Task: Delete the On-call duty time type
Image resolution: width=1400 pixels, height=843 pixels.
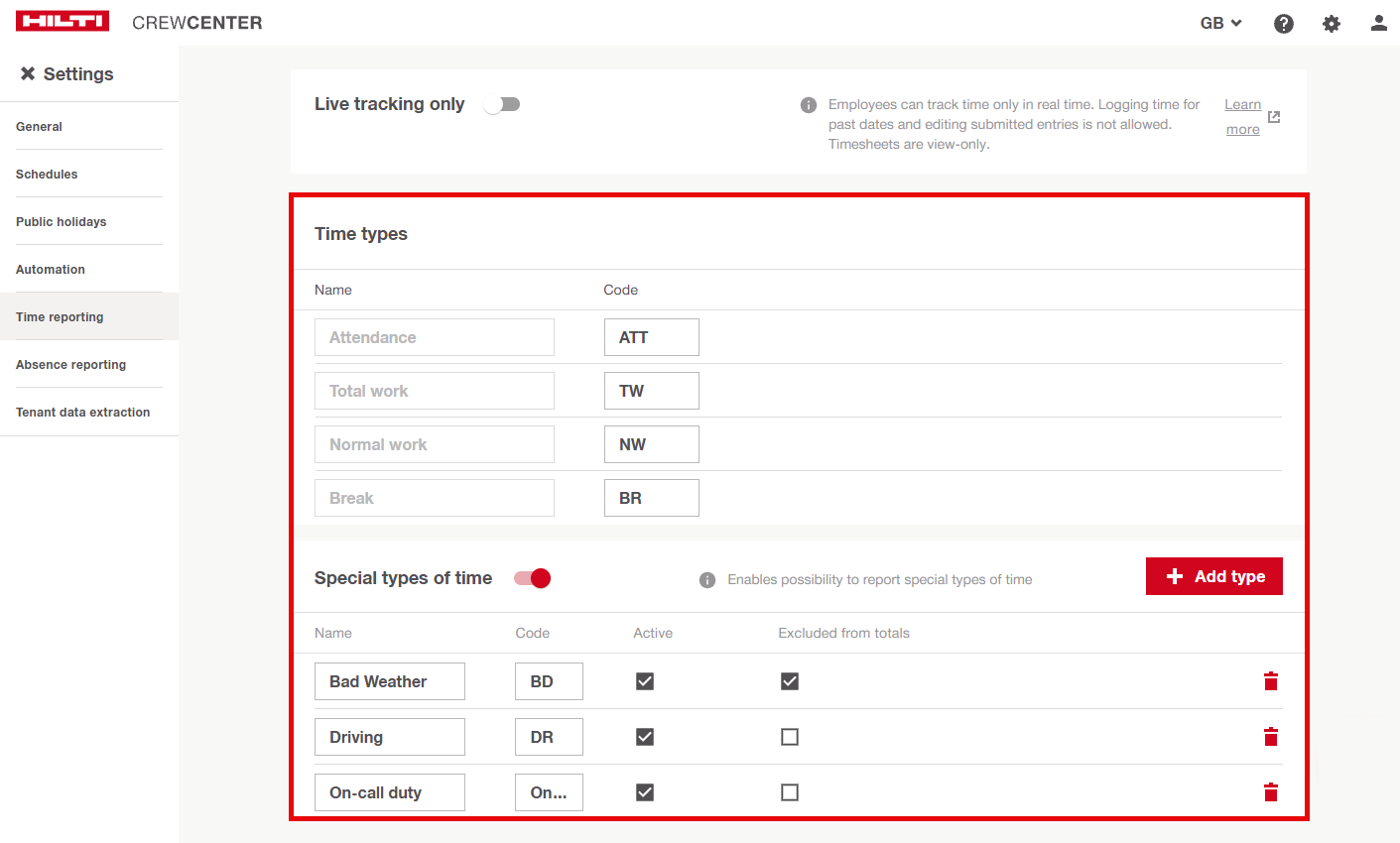Action: pyautogui.click(x=1271, y=792)
